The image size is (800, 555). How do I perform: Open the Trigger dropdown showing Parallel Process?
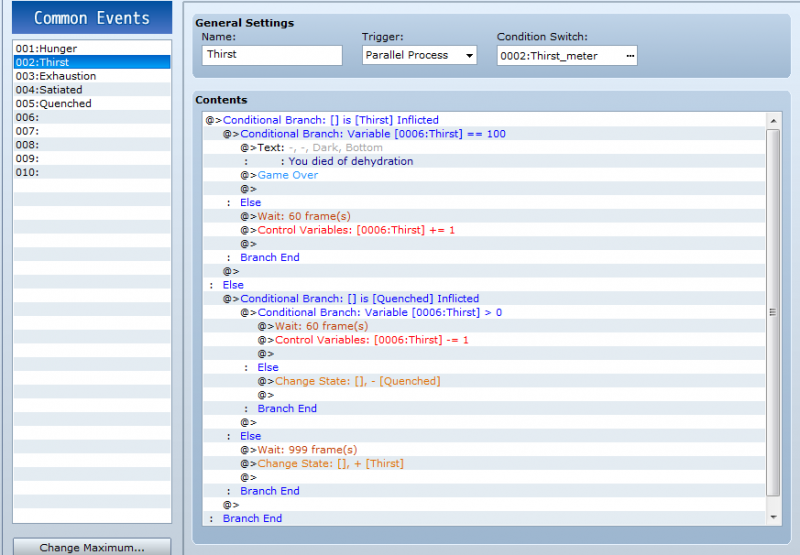[x=419, y=55]
